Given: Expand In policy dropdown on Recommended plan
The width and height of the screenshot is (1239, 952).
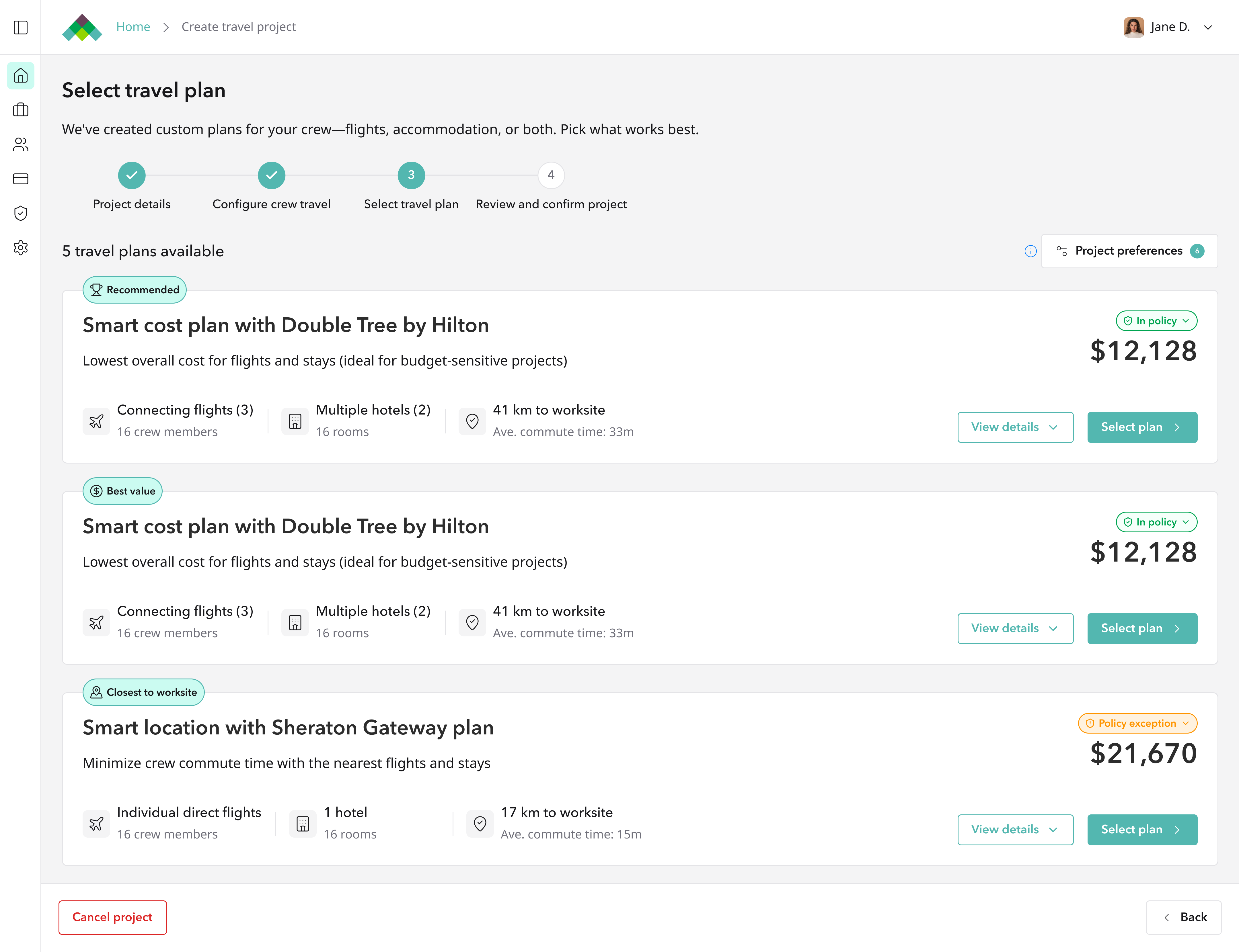Looking at the screenshot, I should pyautogui.click(x=1156, y=321).
